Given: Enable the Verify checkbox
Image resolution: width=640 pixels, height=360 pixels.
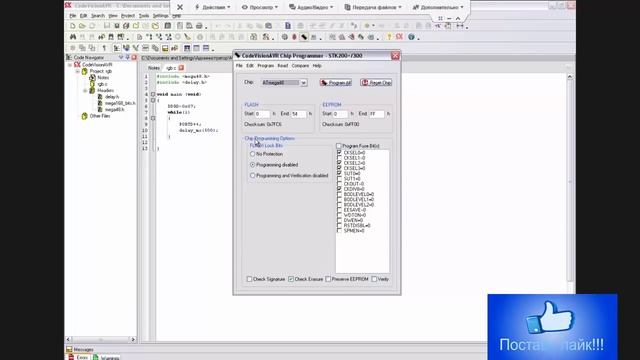Looking at the screenshot, I should pos(374,279).
